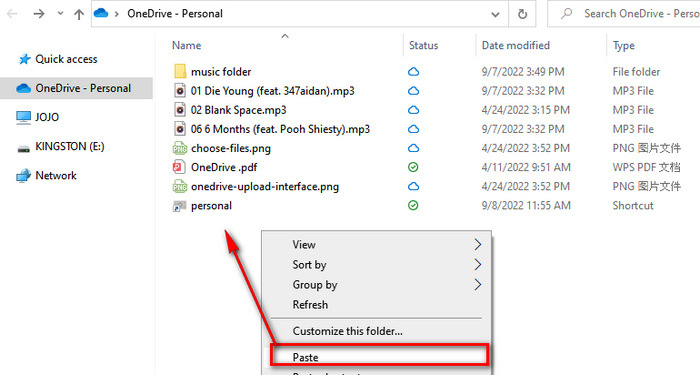Select the music folder name
The height and width of the screenshot is (375, 700).
(x=221, y=72)
